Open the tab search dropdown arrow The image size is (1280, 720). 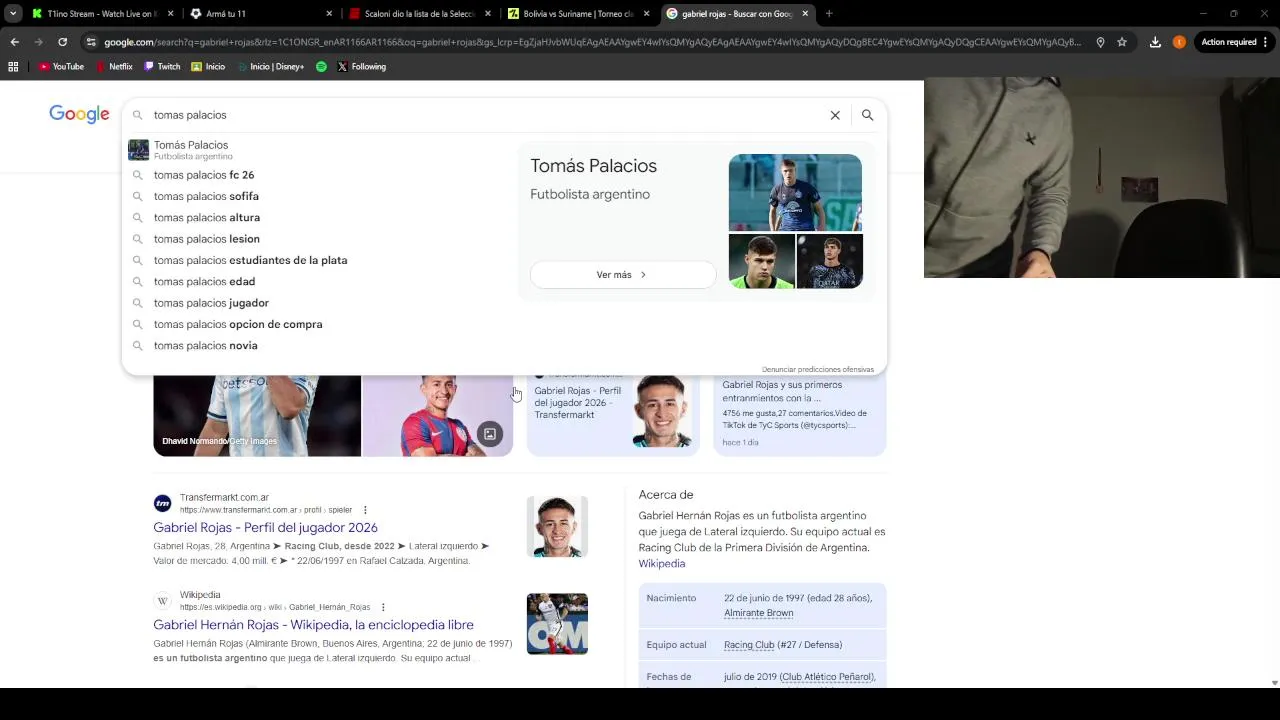13,14
